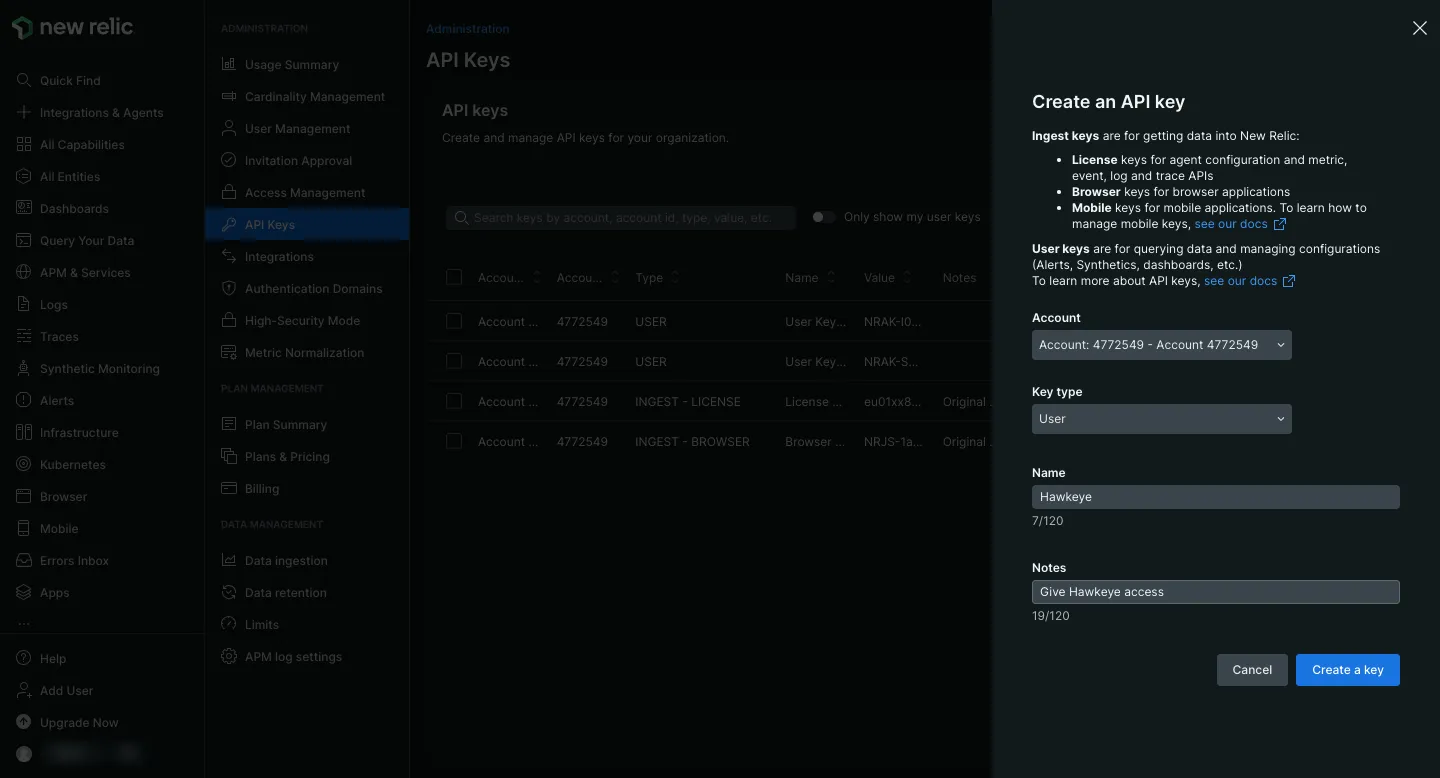Check the select-all keys header checkbox

[454, 277]
